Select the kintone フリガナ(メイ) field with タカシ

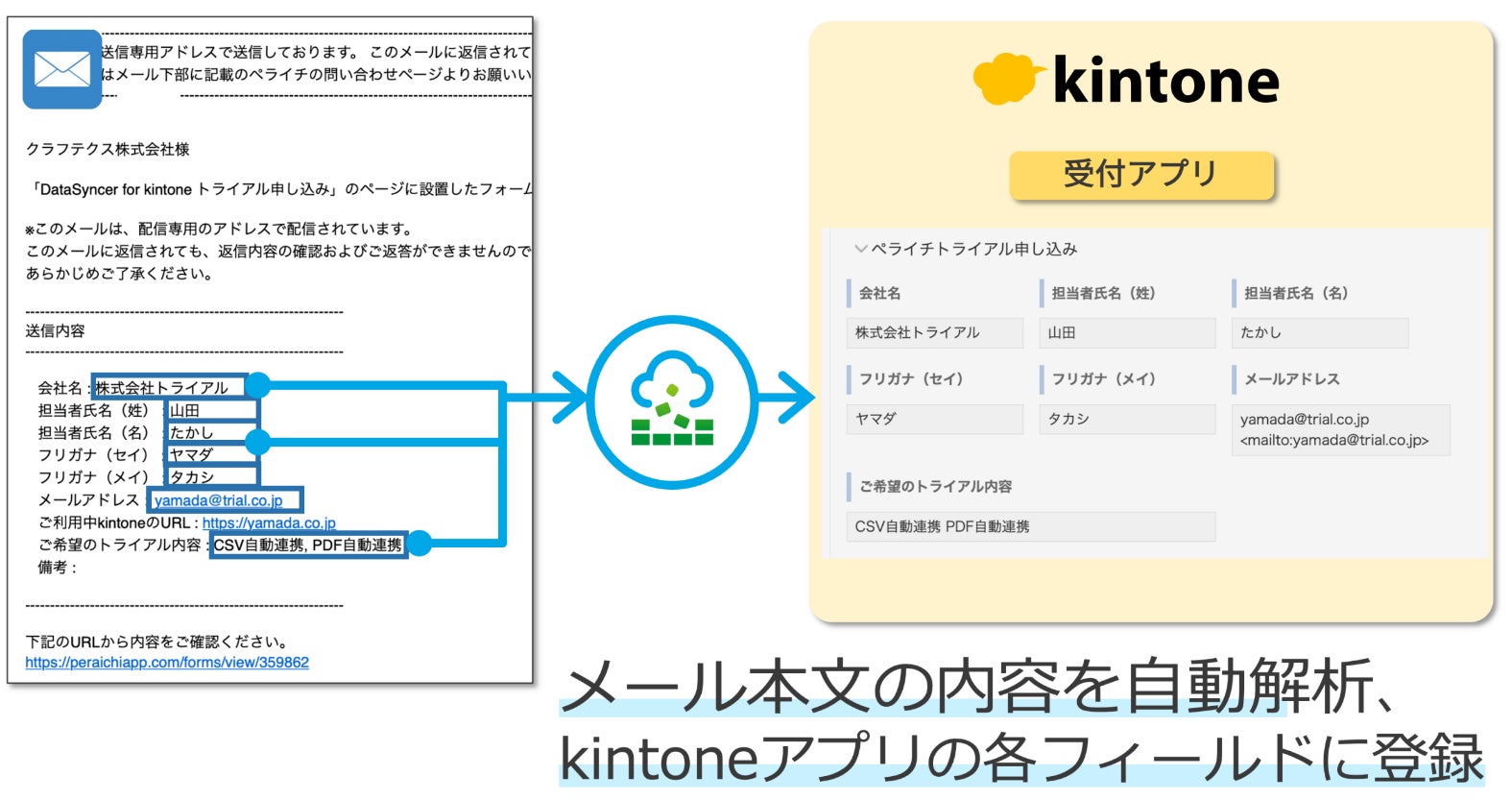pyautogui.click(x=1127, y=419)
